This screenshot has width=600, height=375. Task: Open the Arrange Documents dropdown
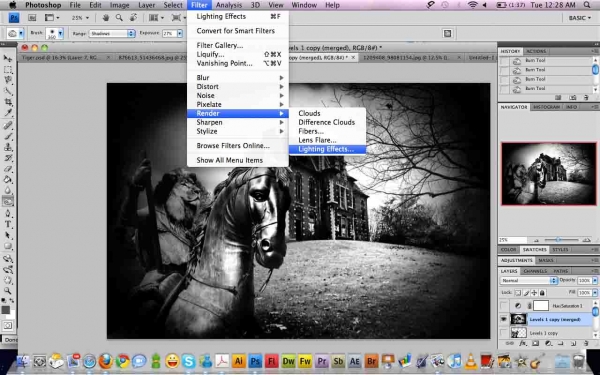point(156,18)
